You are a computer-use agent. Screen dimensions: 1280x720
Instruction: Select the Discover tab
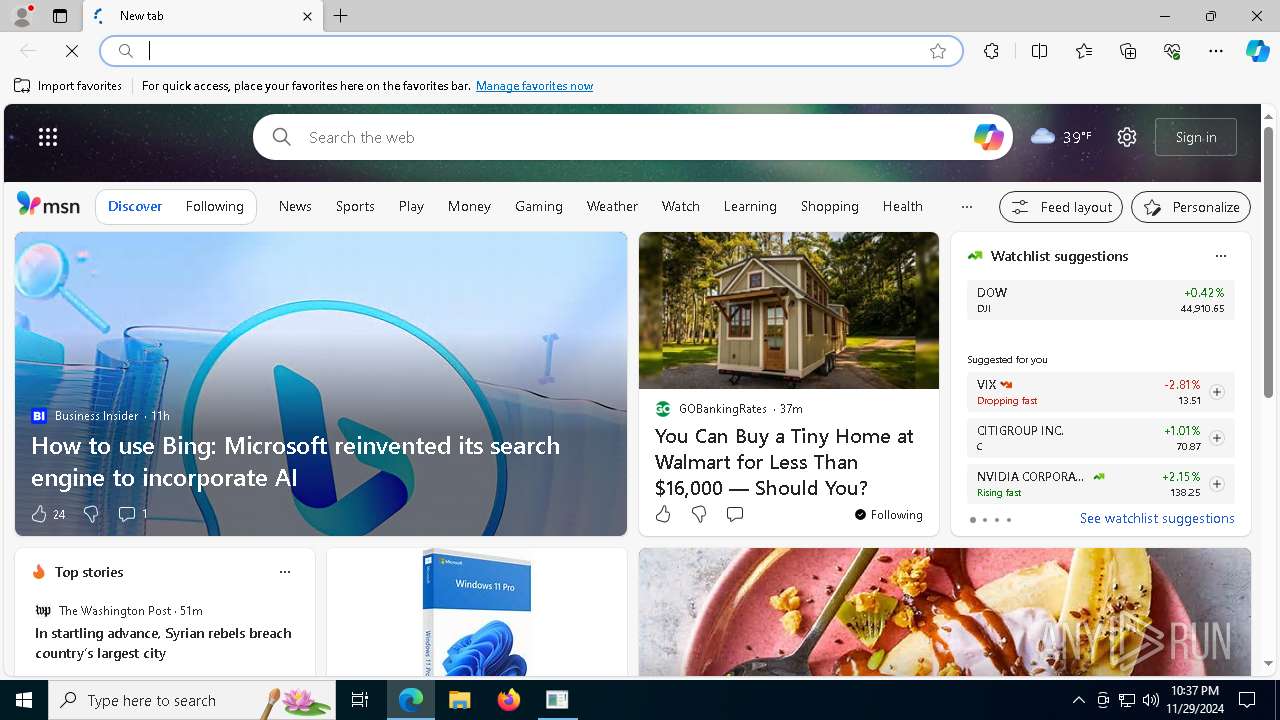pyautogui.click(x=135, y=206)
